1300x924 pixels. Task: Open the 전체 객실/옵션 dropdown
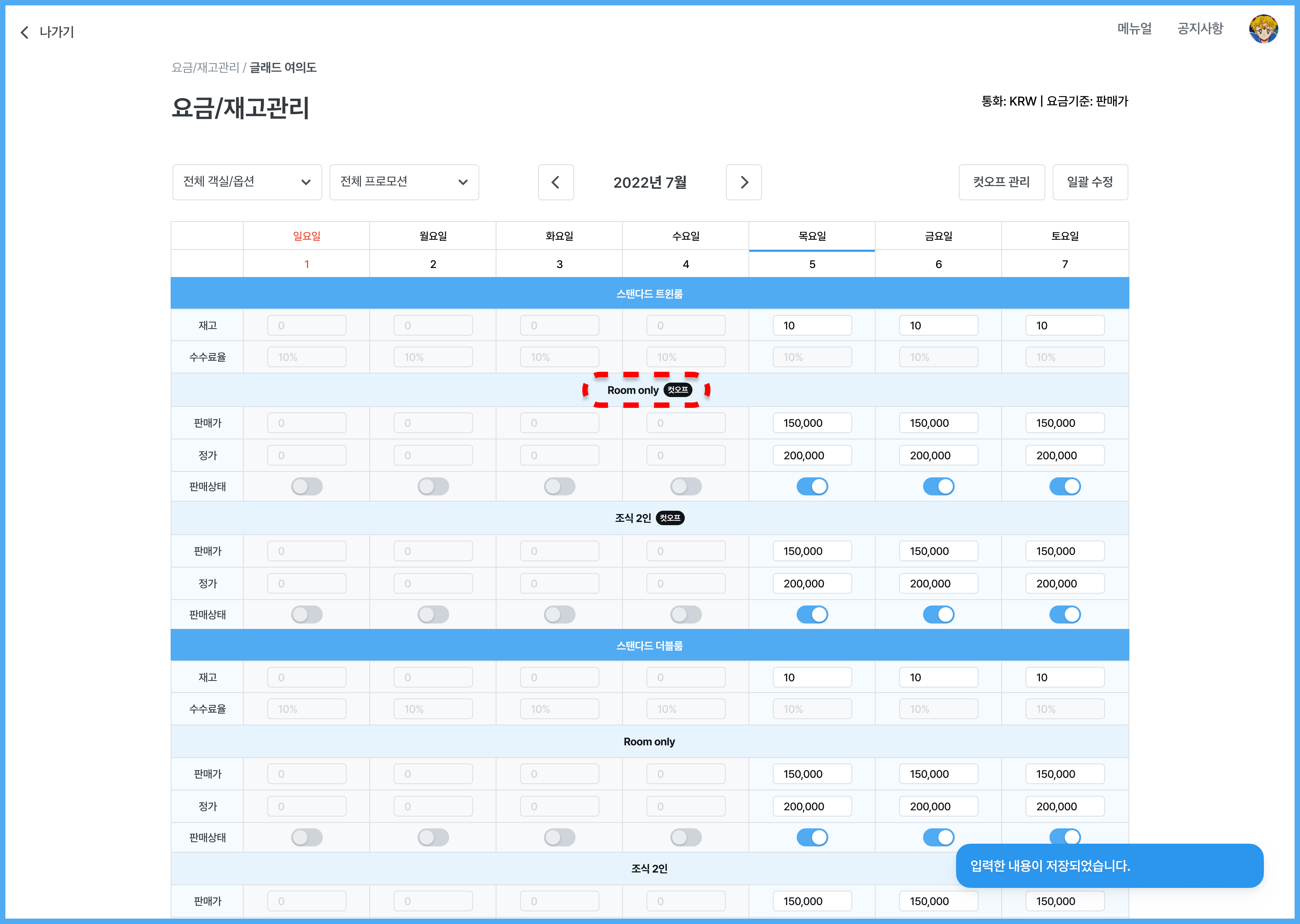(239, 182)
